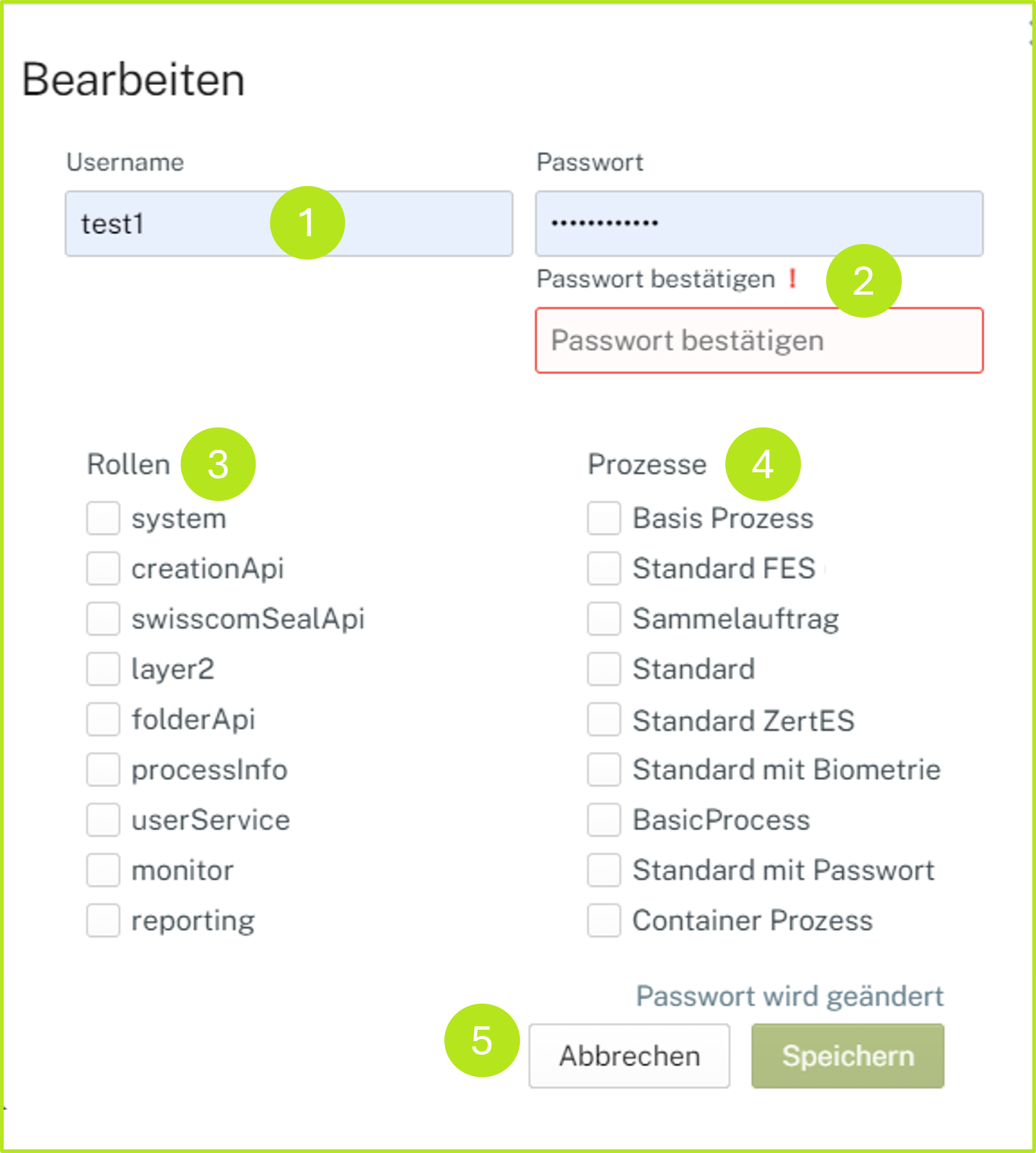Tick the reporting role checkbox
Viewport: 1036px width, 1153px height.
point(103,920)
